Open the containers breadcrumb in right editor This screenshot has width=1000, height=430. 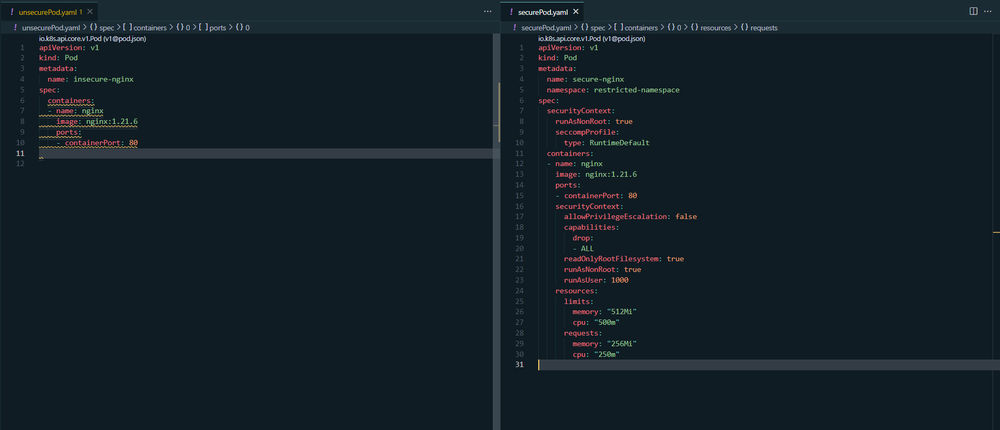coord(636,28)
